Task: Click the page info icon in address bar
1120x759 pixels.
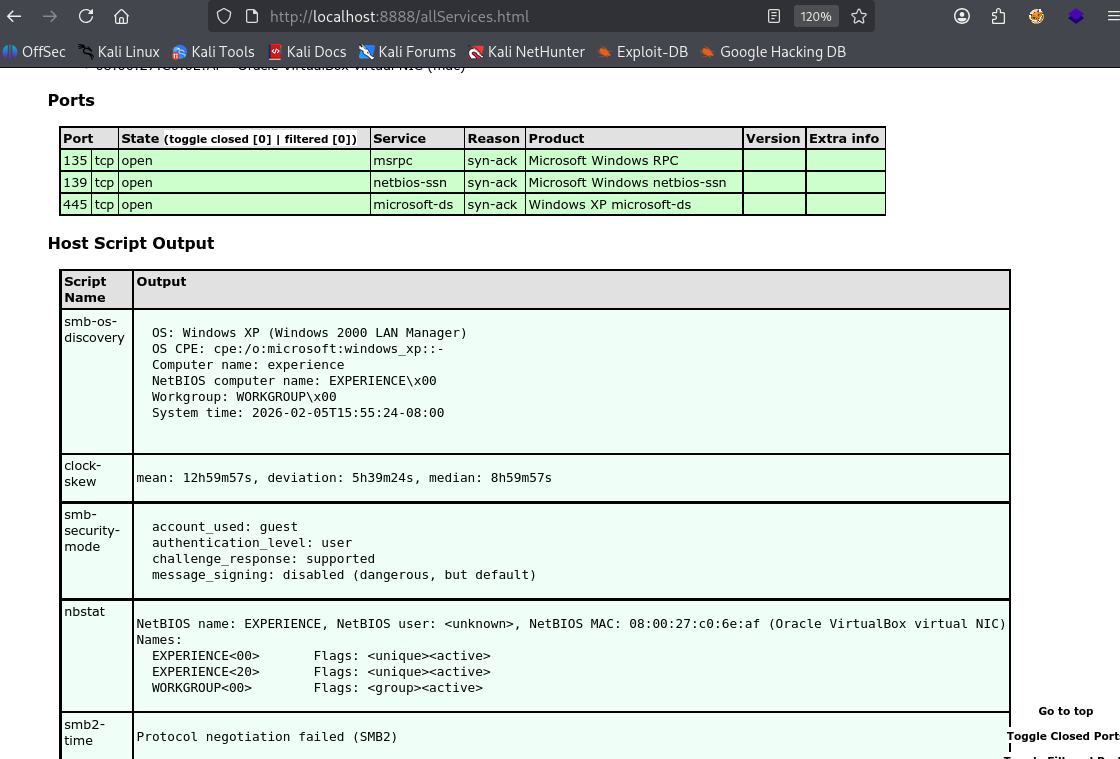Action: 251,16
